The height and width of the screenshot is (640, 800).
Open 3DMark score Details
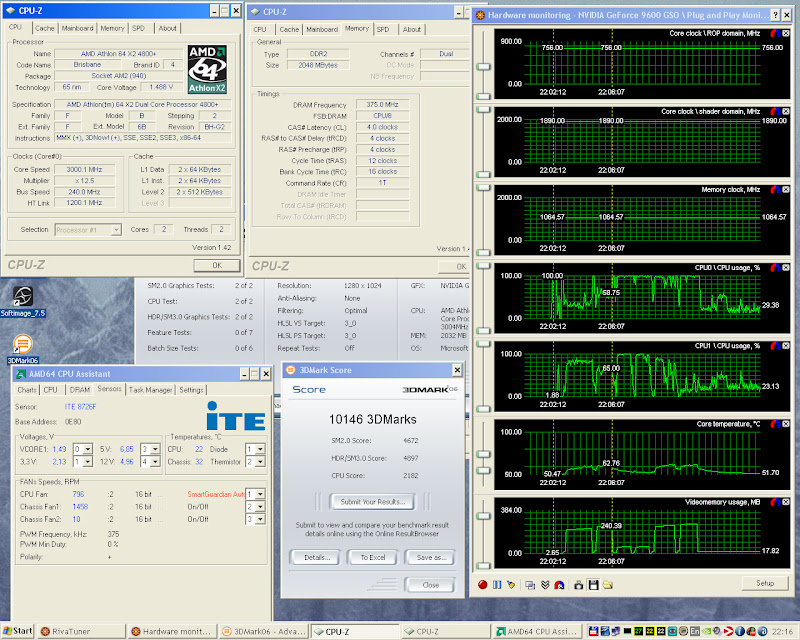[317, 557]
